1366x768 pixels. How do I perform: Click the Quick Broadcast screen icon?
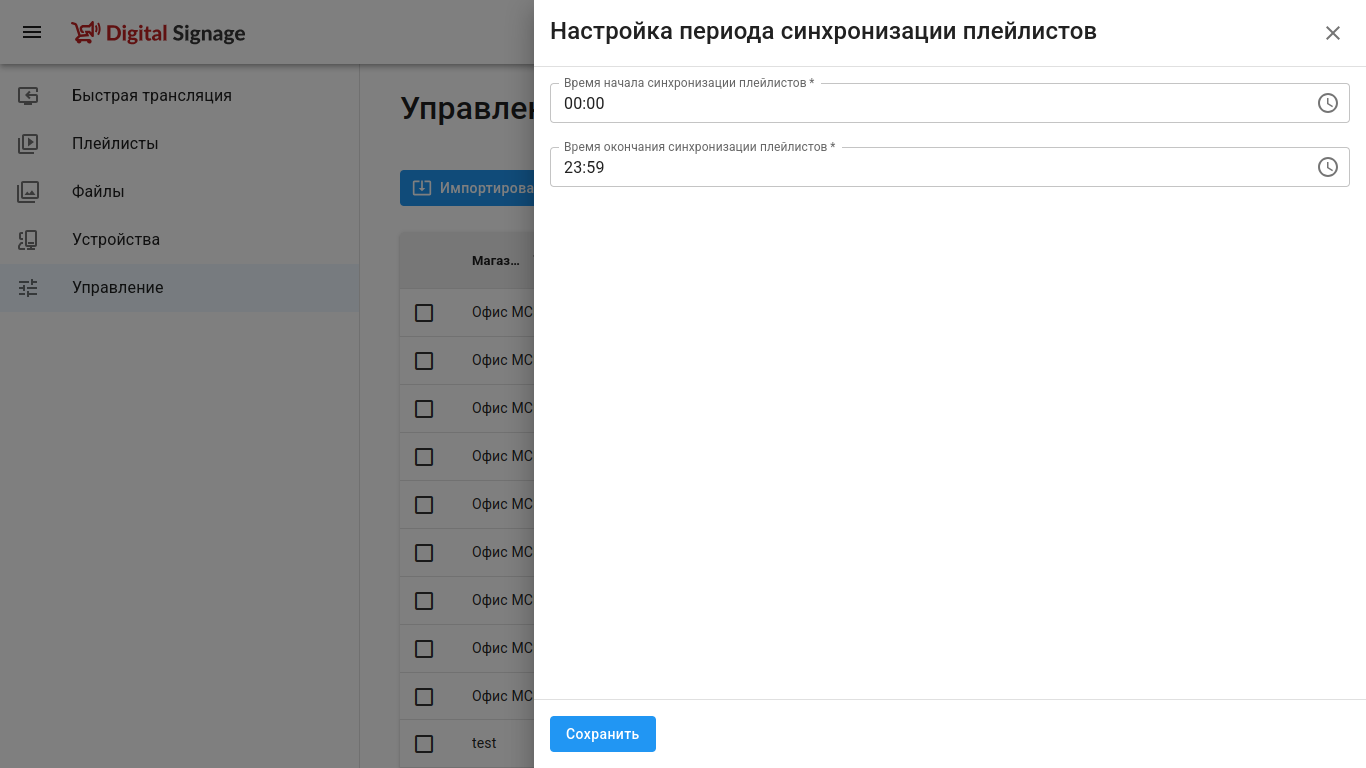coord(28,96)
